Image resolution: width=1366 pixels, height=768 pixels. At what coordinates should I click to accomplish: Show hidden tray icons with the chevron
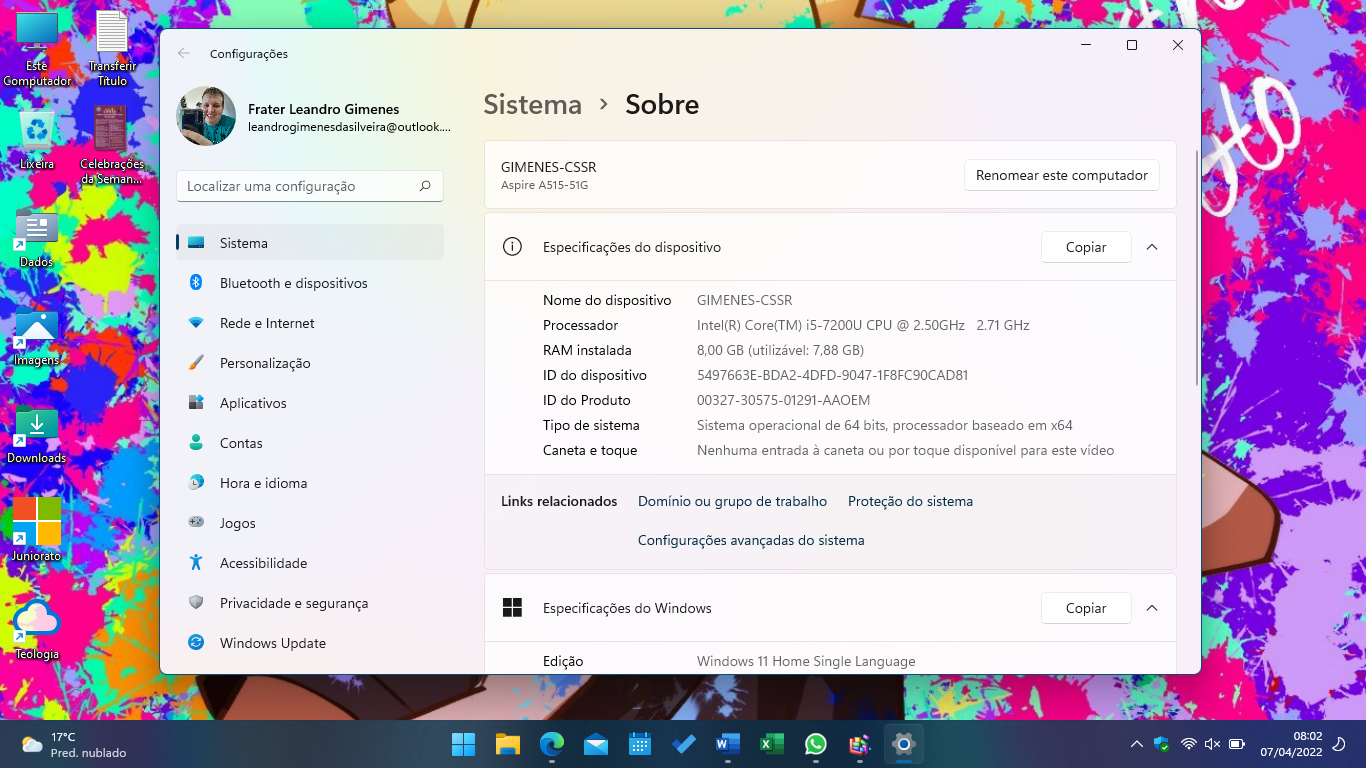pos(1137,744)
